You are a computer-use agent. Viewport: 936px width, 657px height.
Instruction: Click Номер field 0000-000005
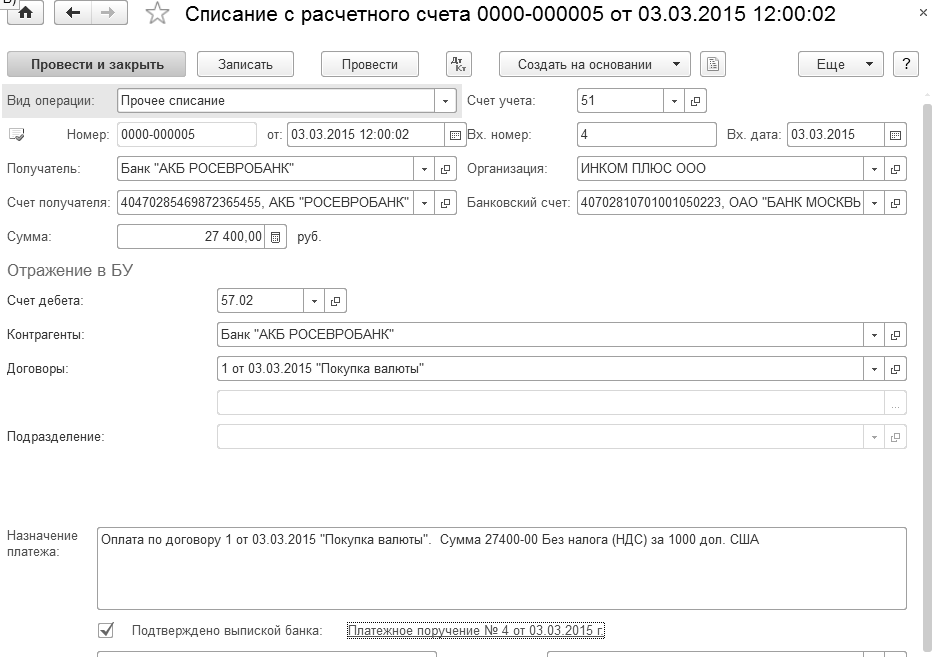point(187,135)
